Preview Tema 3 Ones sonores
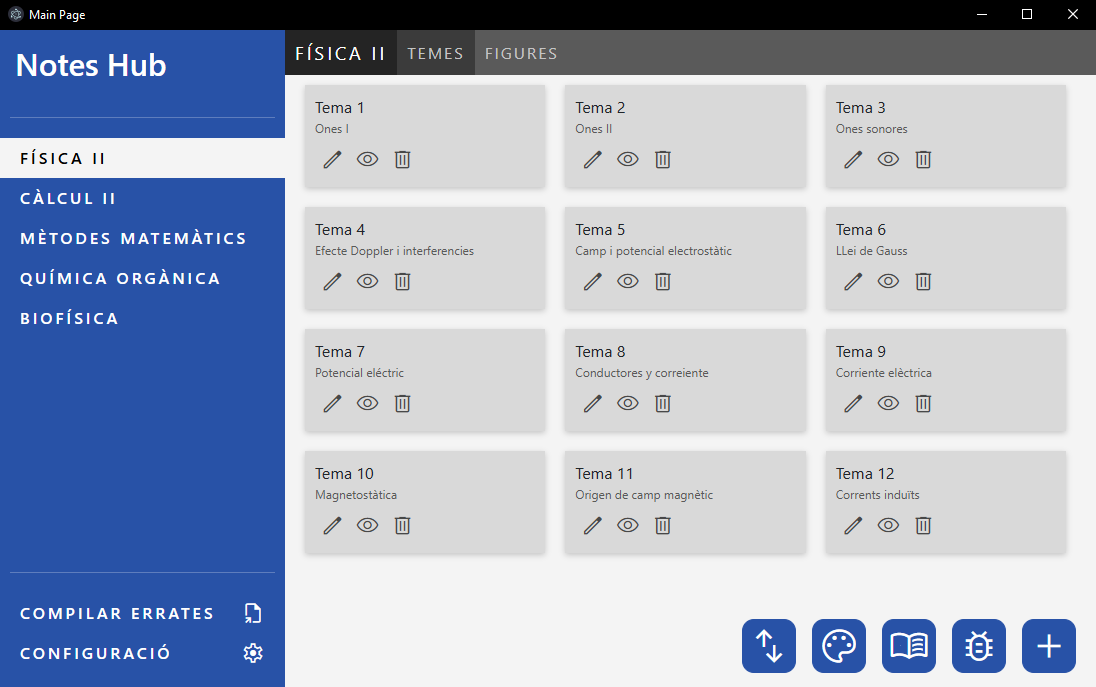The image size is (1096, 687). click(x=888, y=159)
